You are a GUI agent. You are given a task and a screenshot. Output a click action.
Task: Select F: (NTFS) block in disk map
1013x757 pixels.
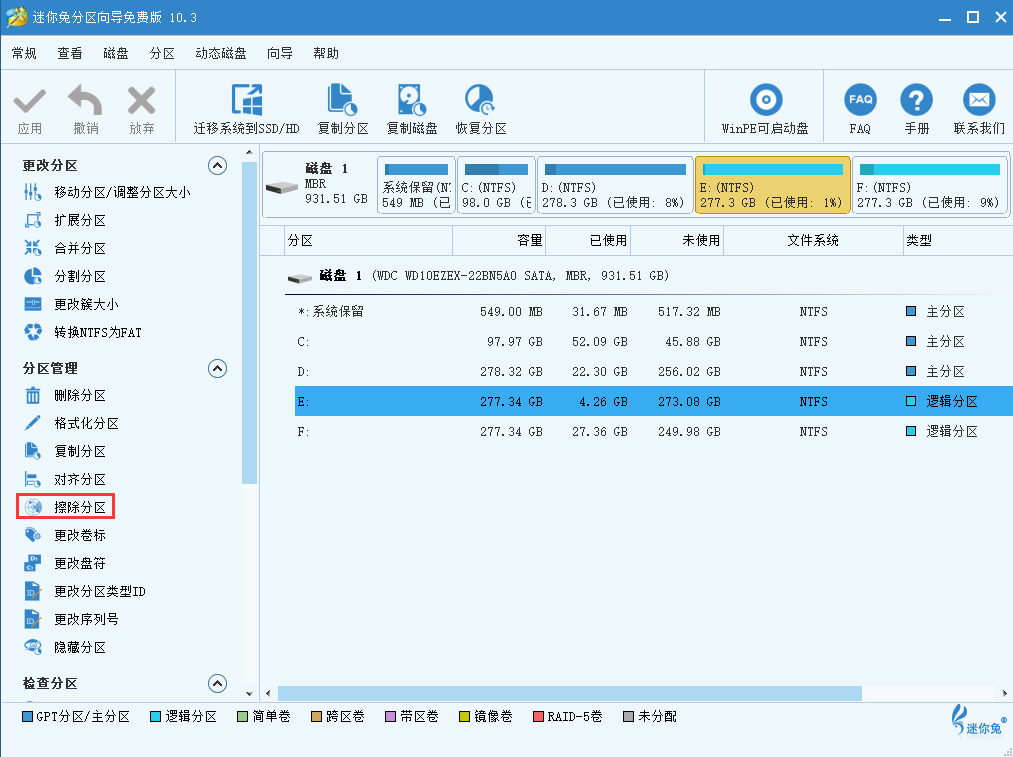click(930, 185)
